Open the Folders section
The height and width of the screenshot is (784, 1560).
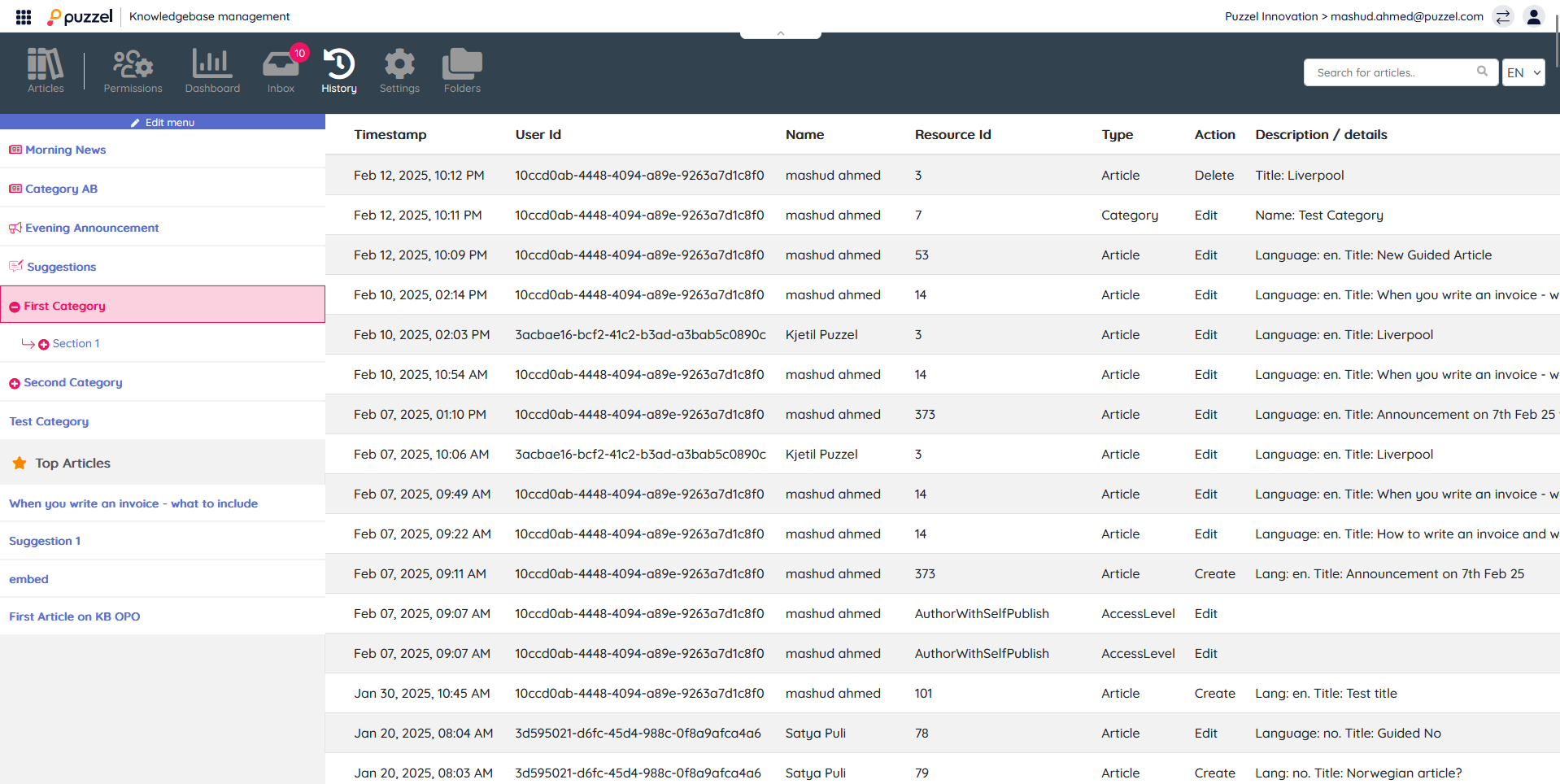pyautogui.click(x=462, y=70)
